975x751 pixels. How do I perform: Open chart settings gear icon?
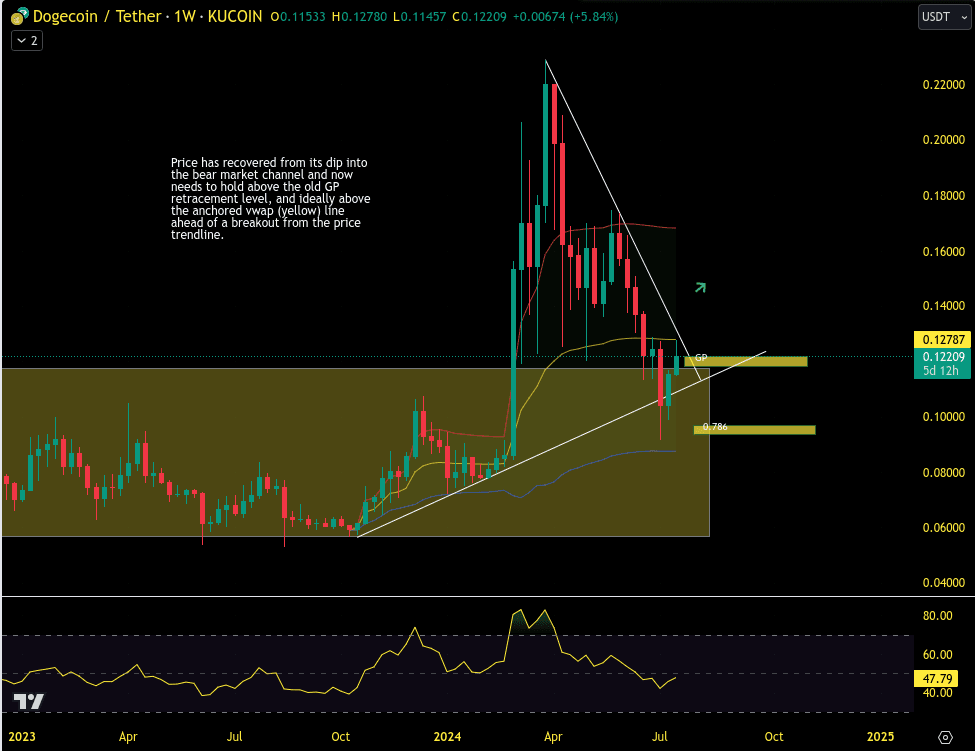click(945, 737)
